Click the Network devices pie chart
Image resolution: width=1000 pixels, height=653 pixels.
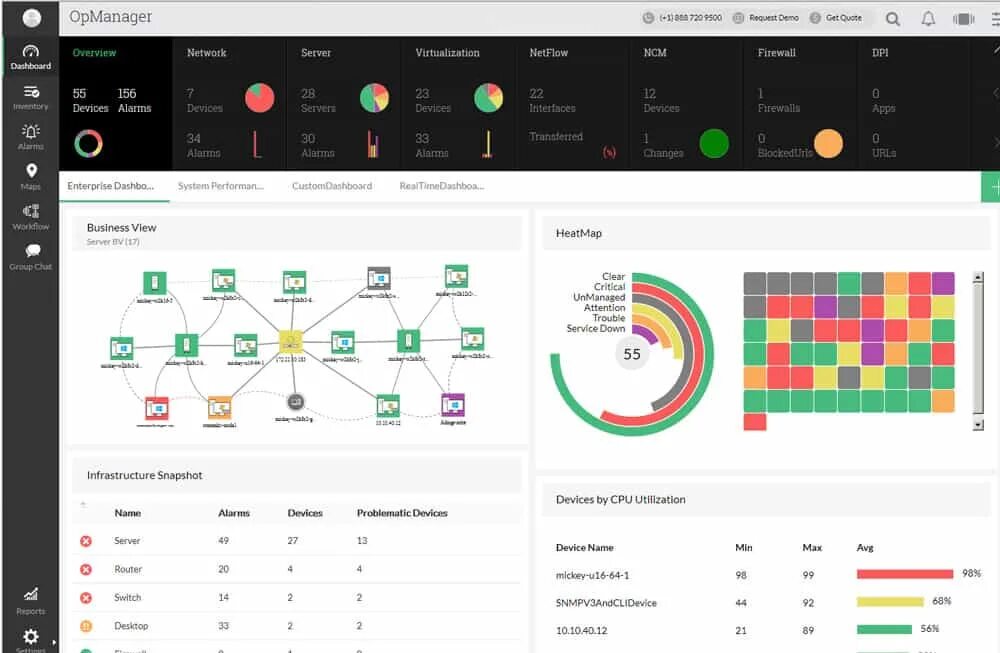click(x=260, y=98)
